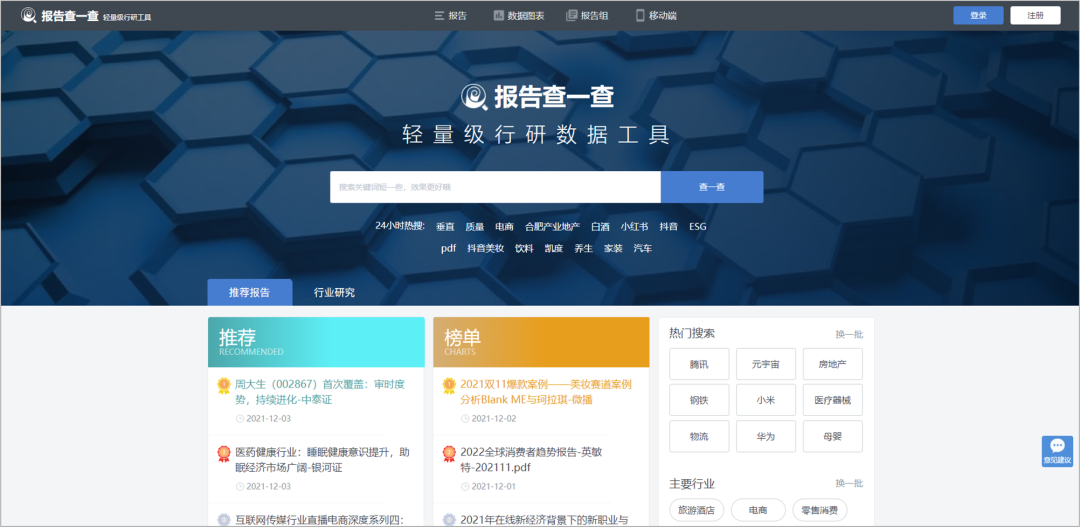The image size is (1080, 527).
Task: Select the 元宇宙 hot search tag
Action: pyautogui.click(x=766, y=364)
